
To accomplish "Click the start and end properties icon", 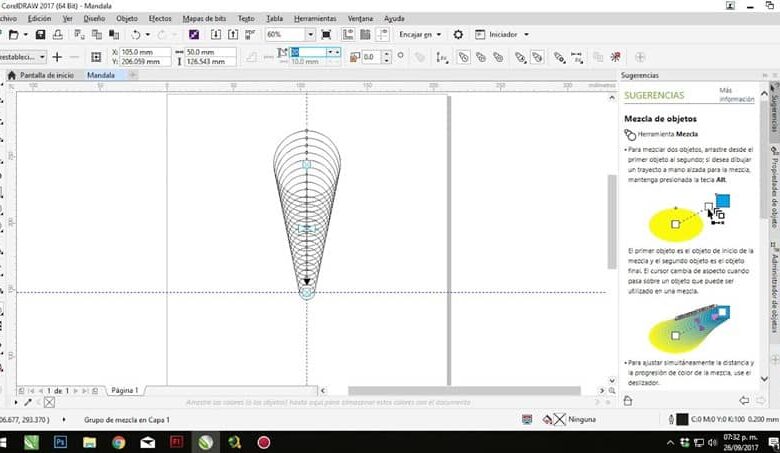I will (x=577, y=57).
